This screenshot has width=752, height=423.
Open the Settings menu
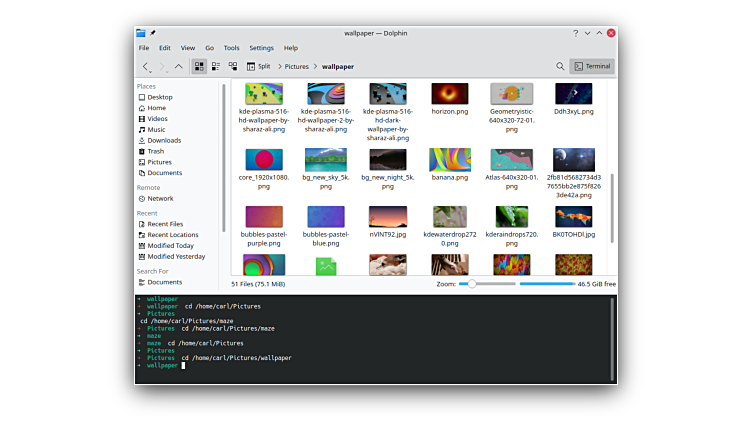[261, 48]
